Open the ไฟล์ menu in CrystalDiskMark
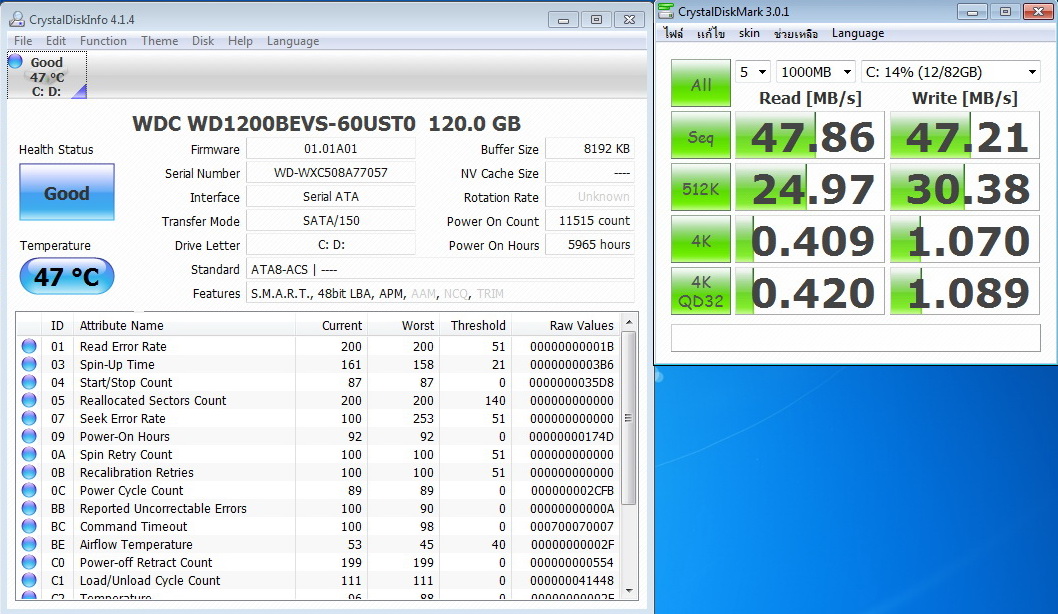 coord(673,33)
